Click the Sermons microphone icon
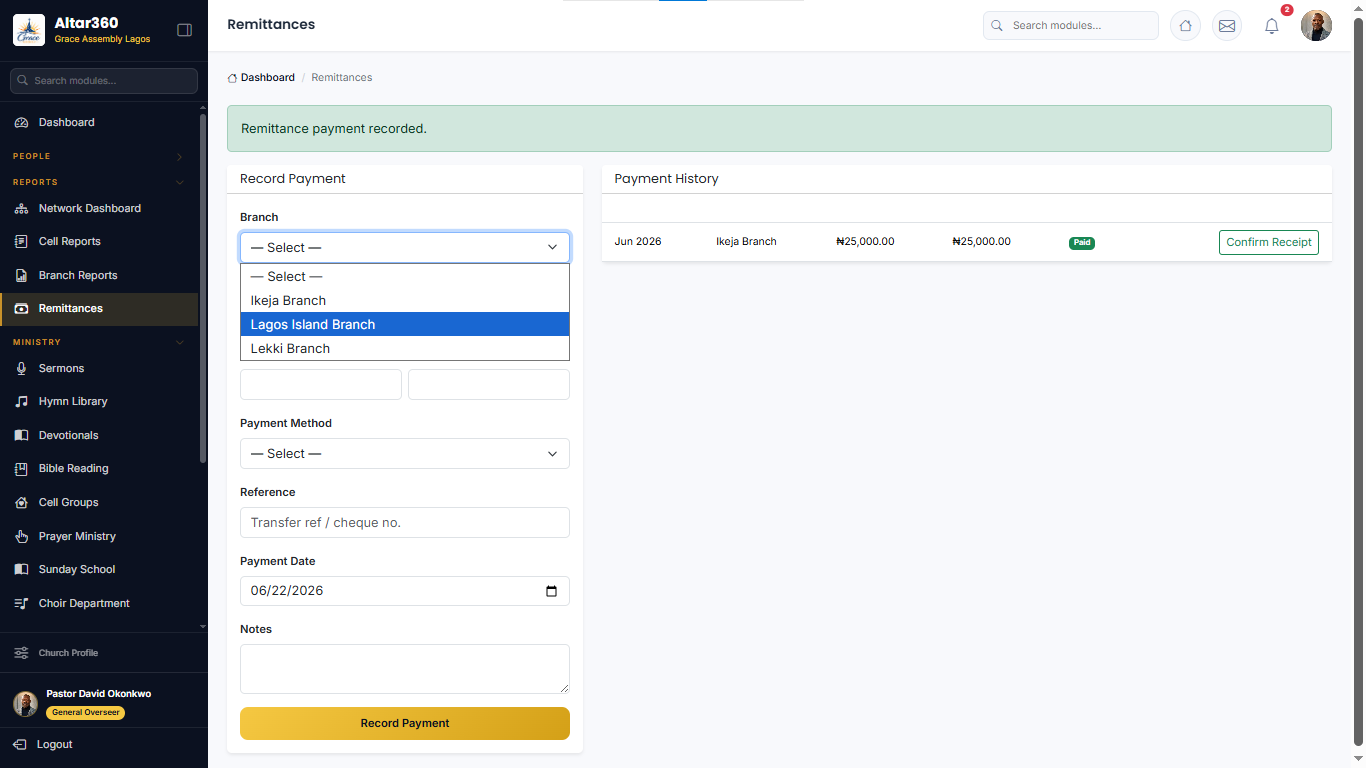This screenshot has height=768, width=1366. tap(21, 368)
